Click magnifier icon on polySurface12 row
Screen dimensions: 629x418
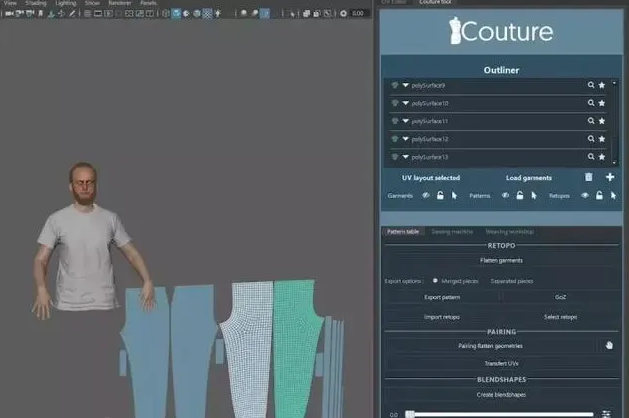click(590, 139)
